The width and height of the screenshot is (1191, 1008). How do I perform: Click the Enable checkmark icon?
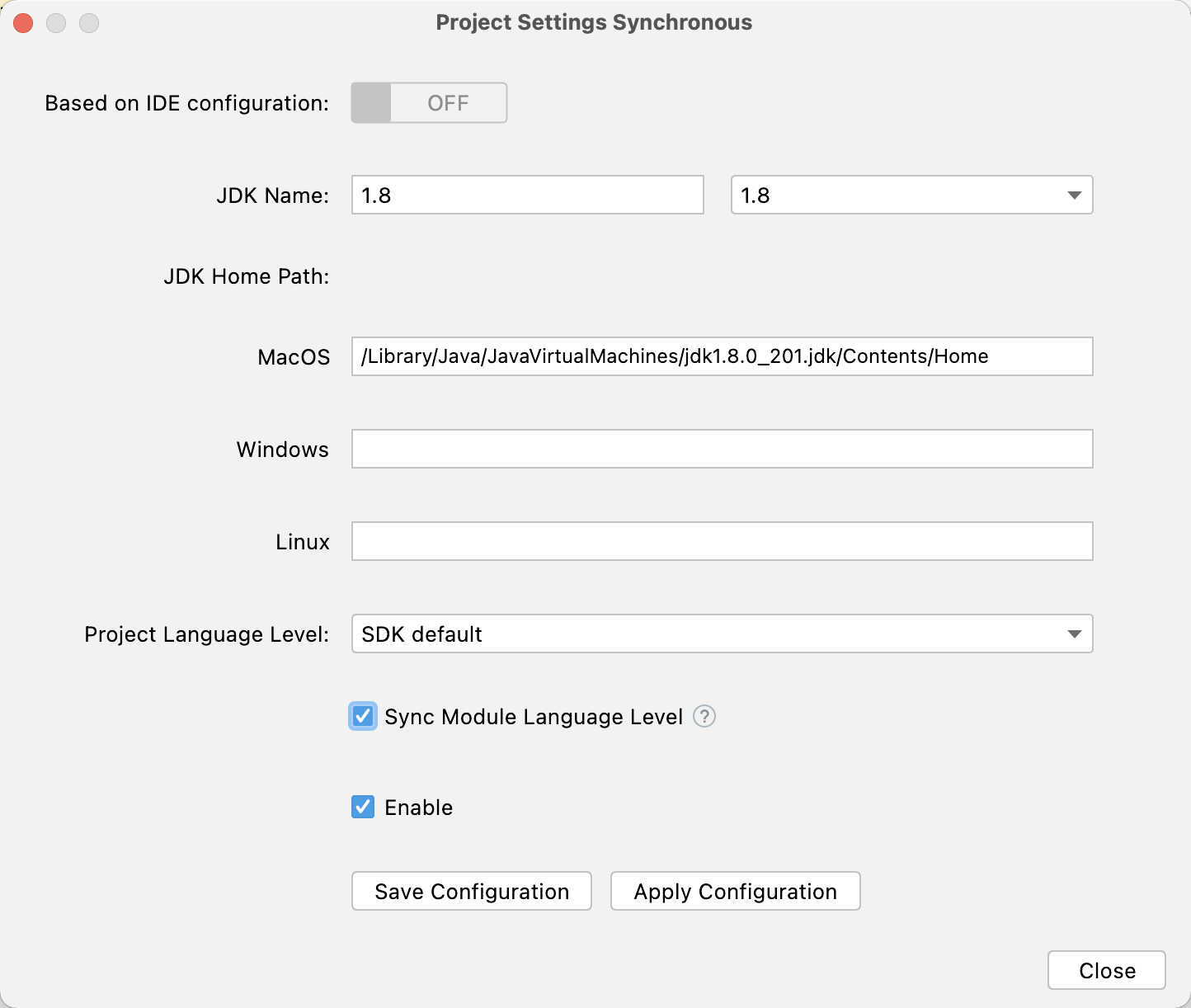(x=362, y=808)
